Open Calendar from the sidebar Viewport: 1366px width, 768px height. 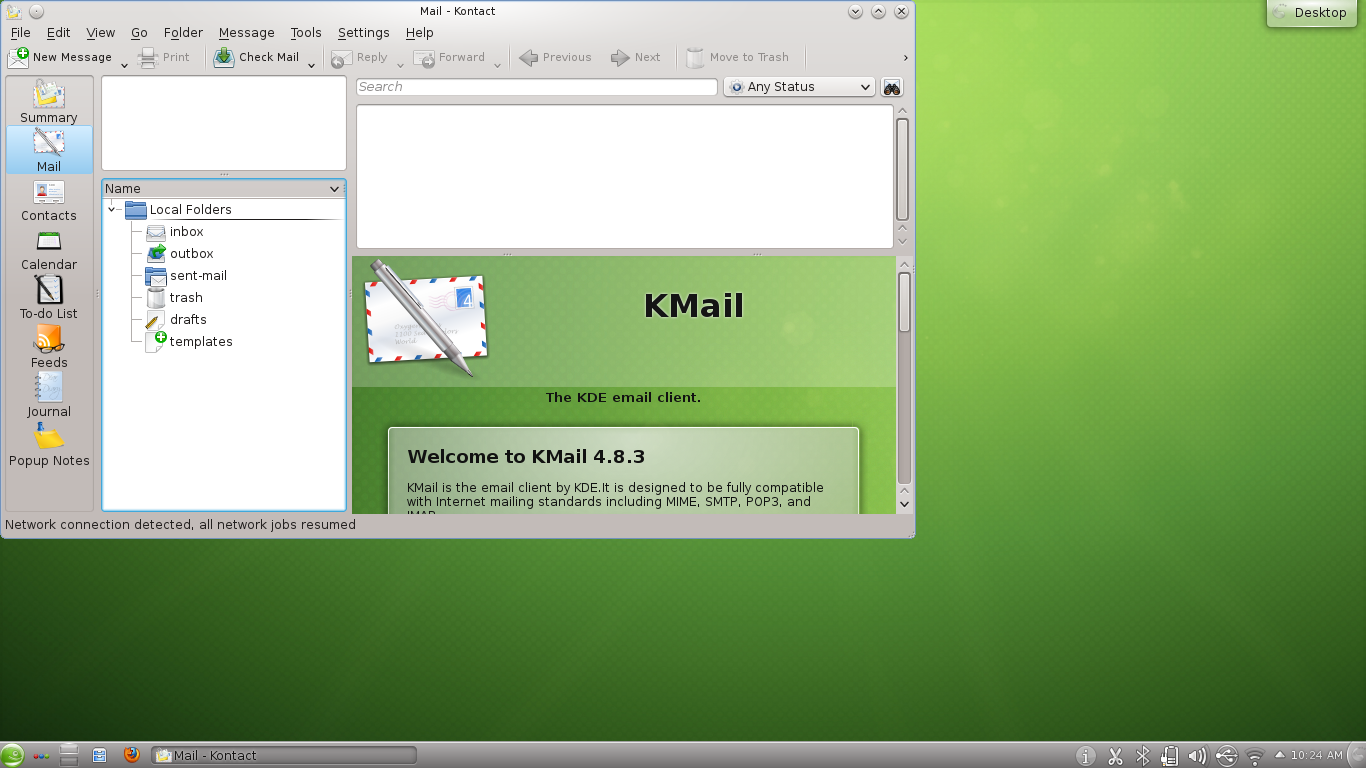pyautogui.click(x=48, y=248)
